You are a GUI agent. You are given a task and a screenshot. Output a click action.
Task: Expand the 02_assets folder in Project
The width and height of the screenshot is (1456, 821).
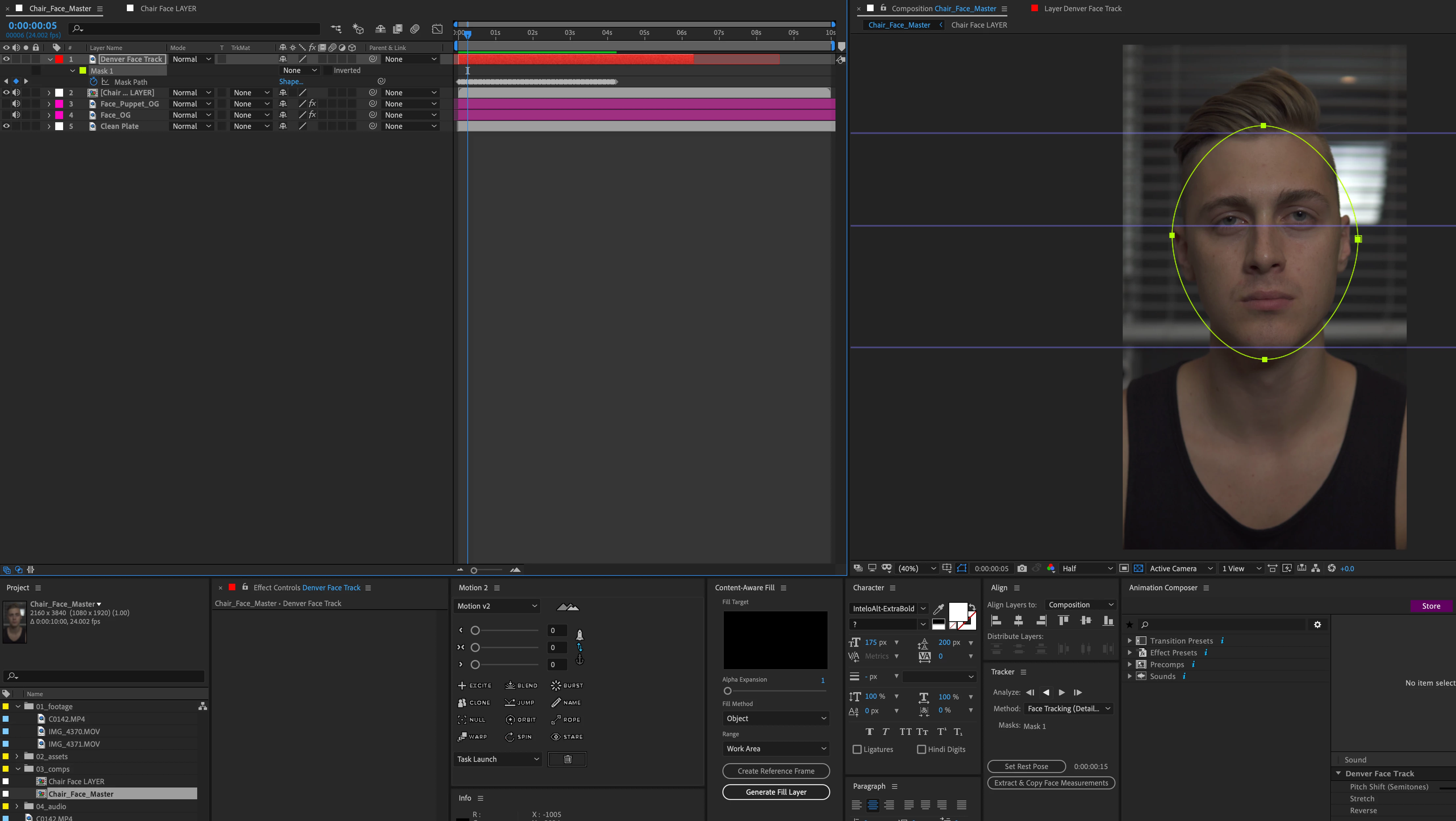click(x=17, y=756)
